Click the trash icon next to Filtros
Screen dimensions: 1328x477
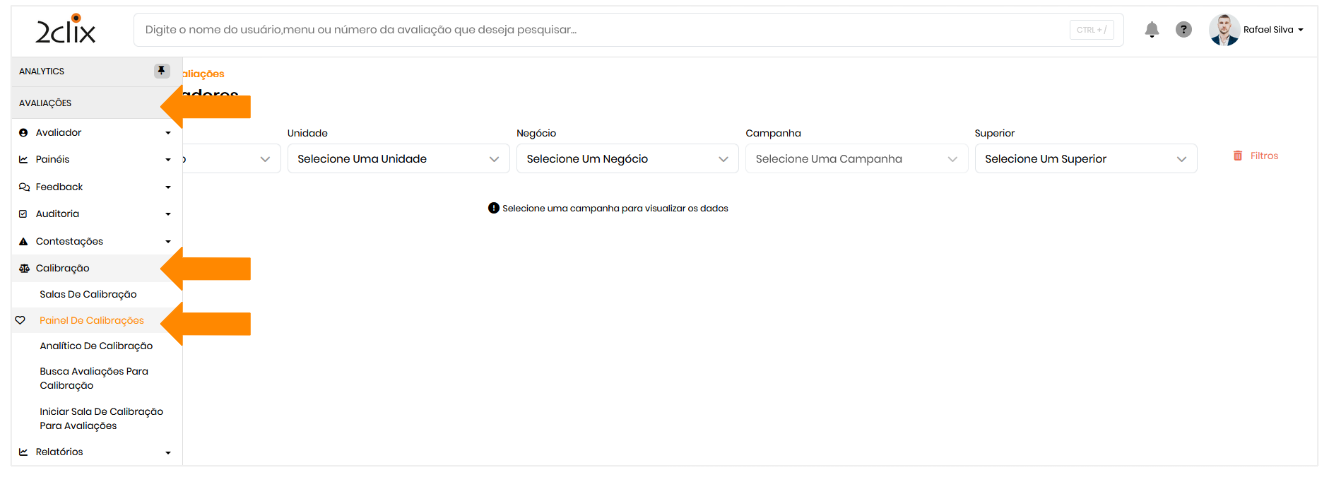click(x=1238, y=156)
